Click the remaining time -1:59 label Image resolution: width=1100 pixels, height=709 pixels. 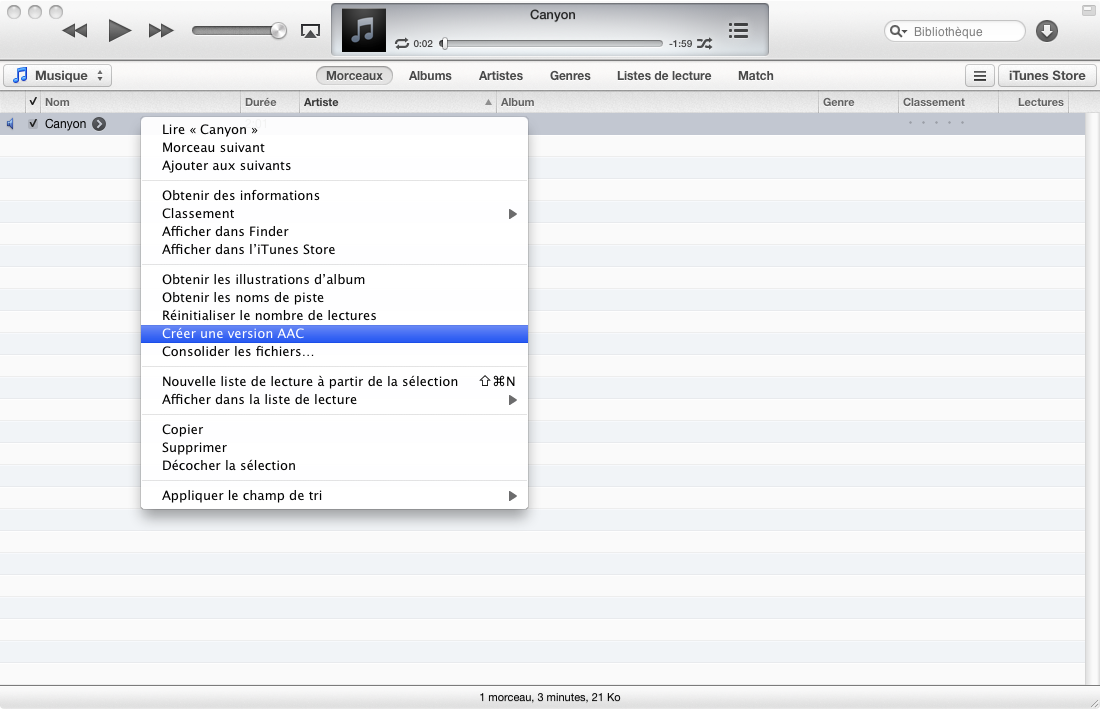click(680, 43)
